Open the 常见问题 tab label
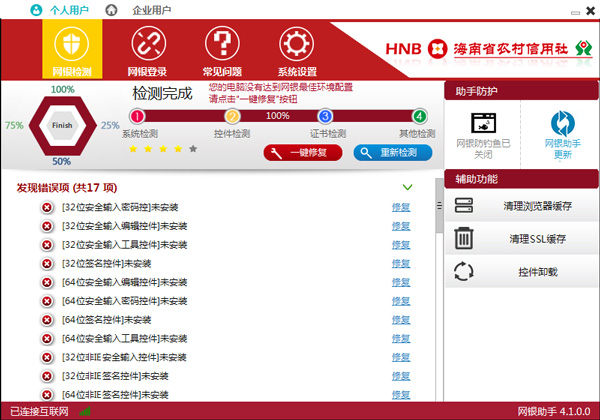The height and width of the screenshot is (420, 600). (x=222, y=72)
